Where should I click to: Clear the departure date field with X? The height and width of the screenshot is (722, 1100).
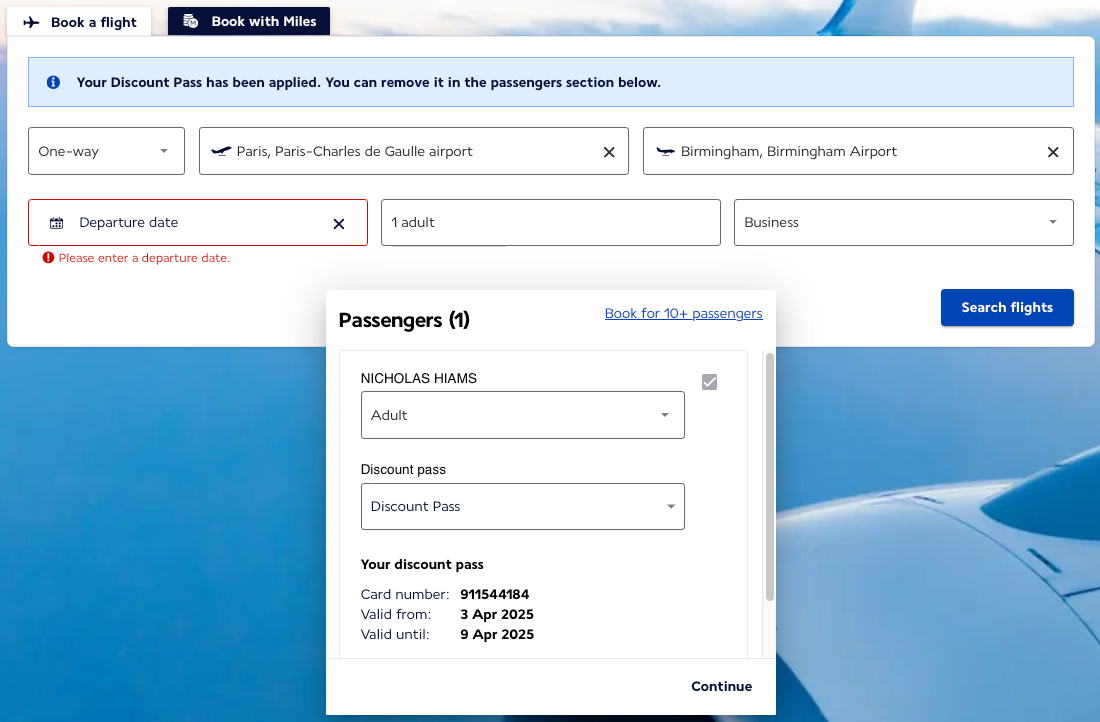339,224
